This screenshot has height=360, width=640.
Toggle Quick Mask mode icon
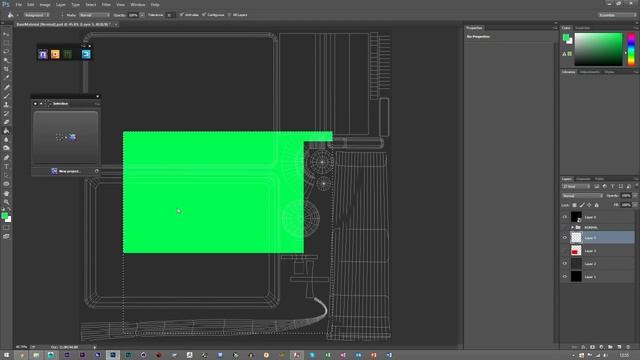(6, 228)
